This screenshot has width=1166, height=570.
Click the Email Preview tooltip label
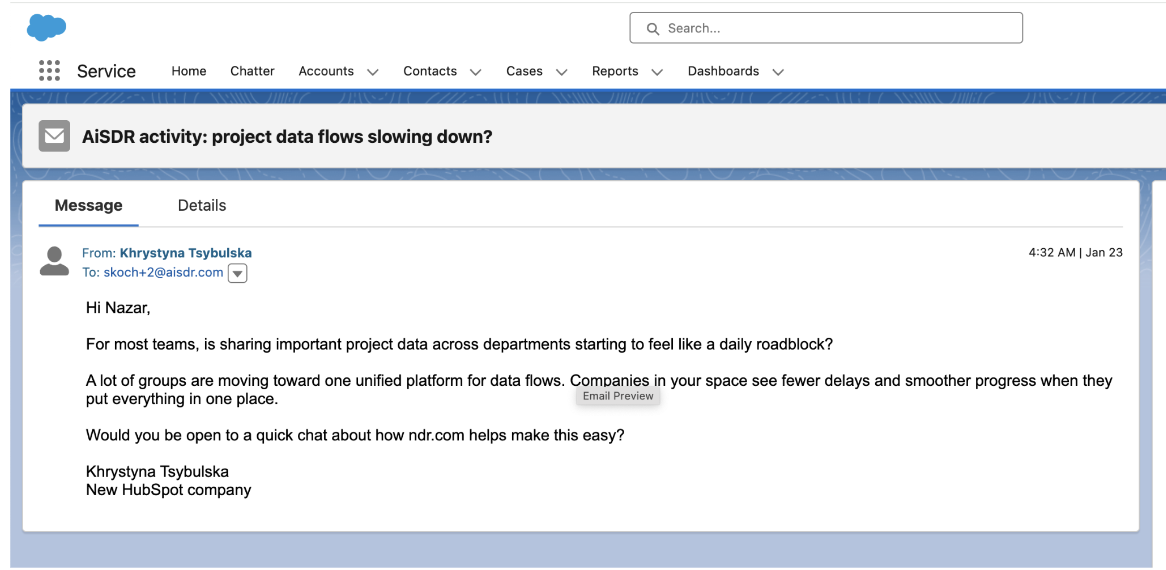point(618,396)
